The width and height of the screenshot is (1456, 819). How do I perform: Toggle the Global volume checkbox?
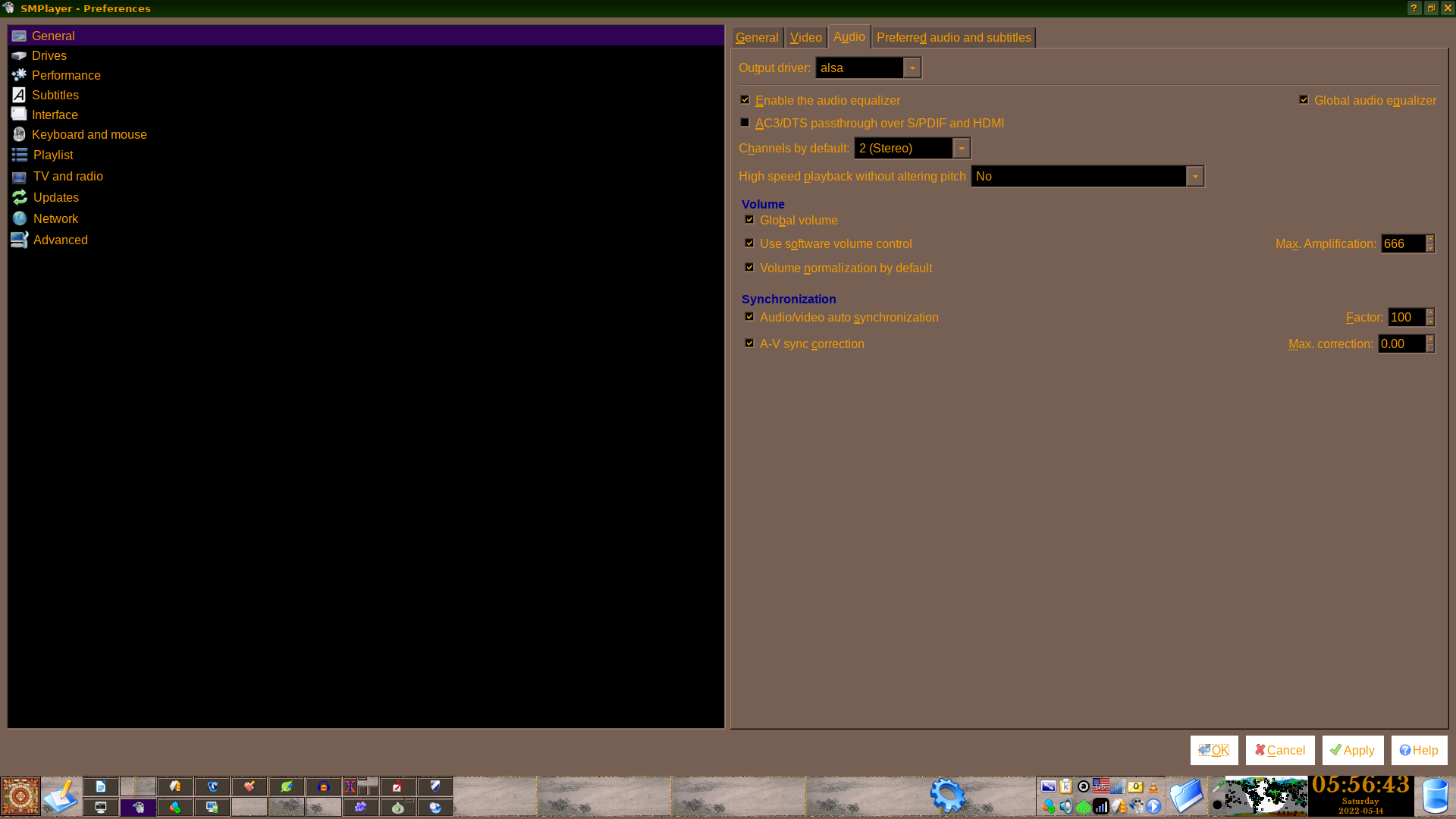[x=749, y=219]
